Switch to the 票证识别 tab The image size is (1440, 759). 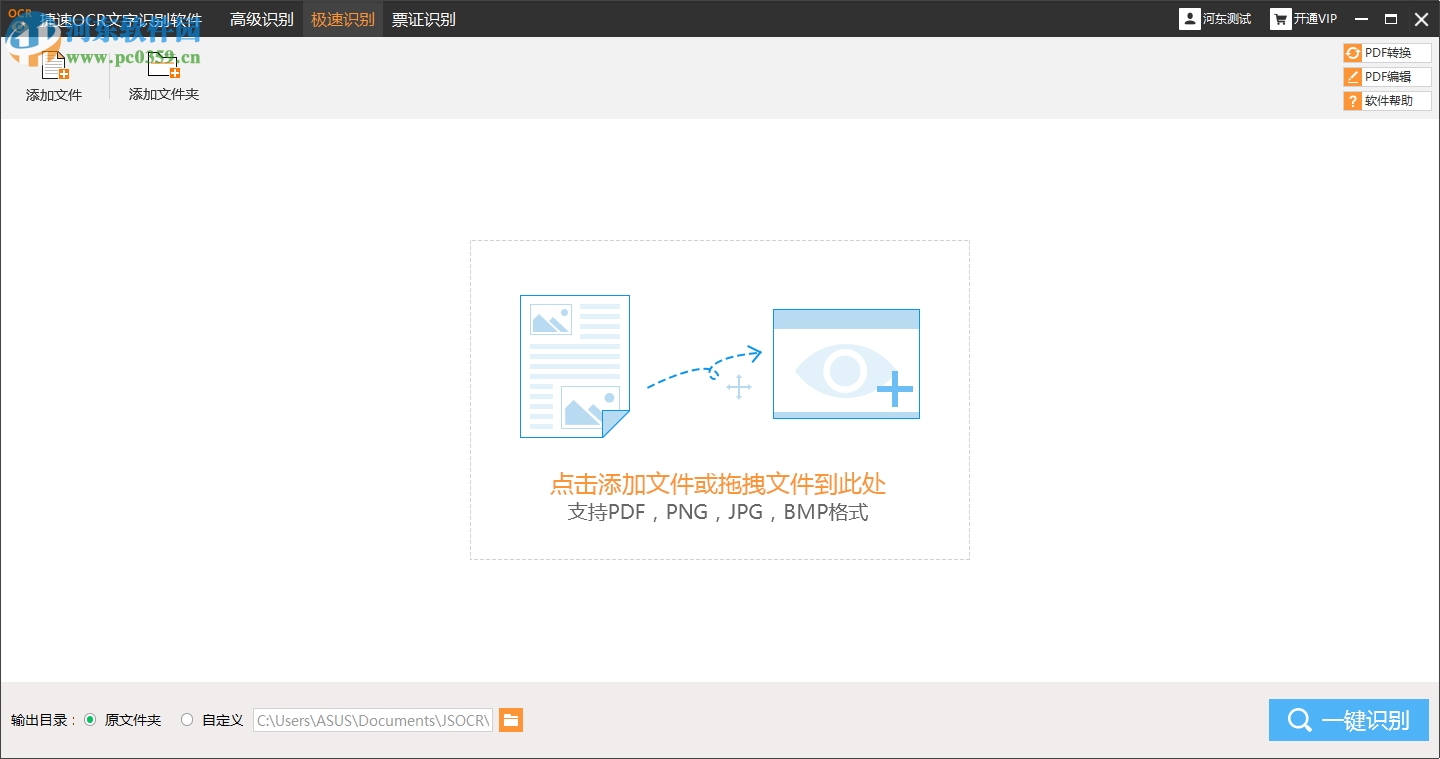(424, 18)
